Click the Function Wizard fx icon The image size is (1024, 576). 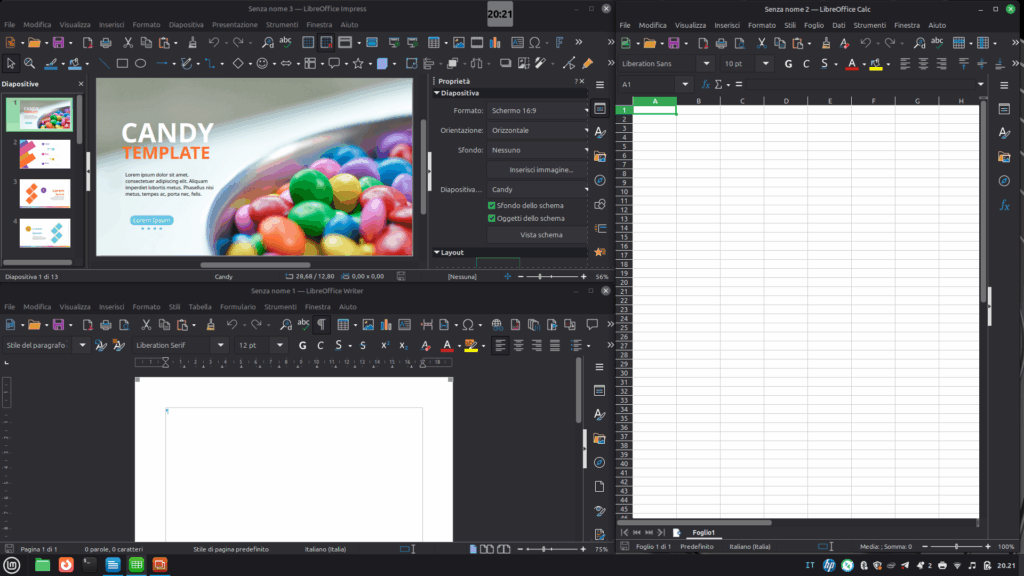pos(706,84)
